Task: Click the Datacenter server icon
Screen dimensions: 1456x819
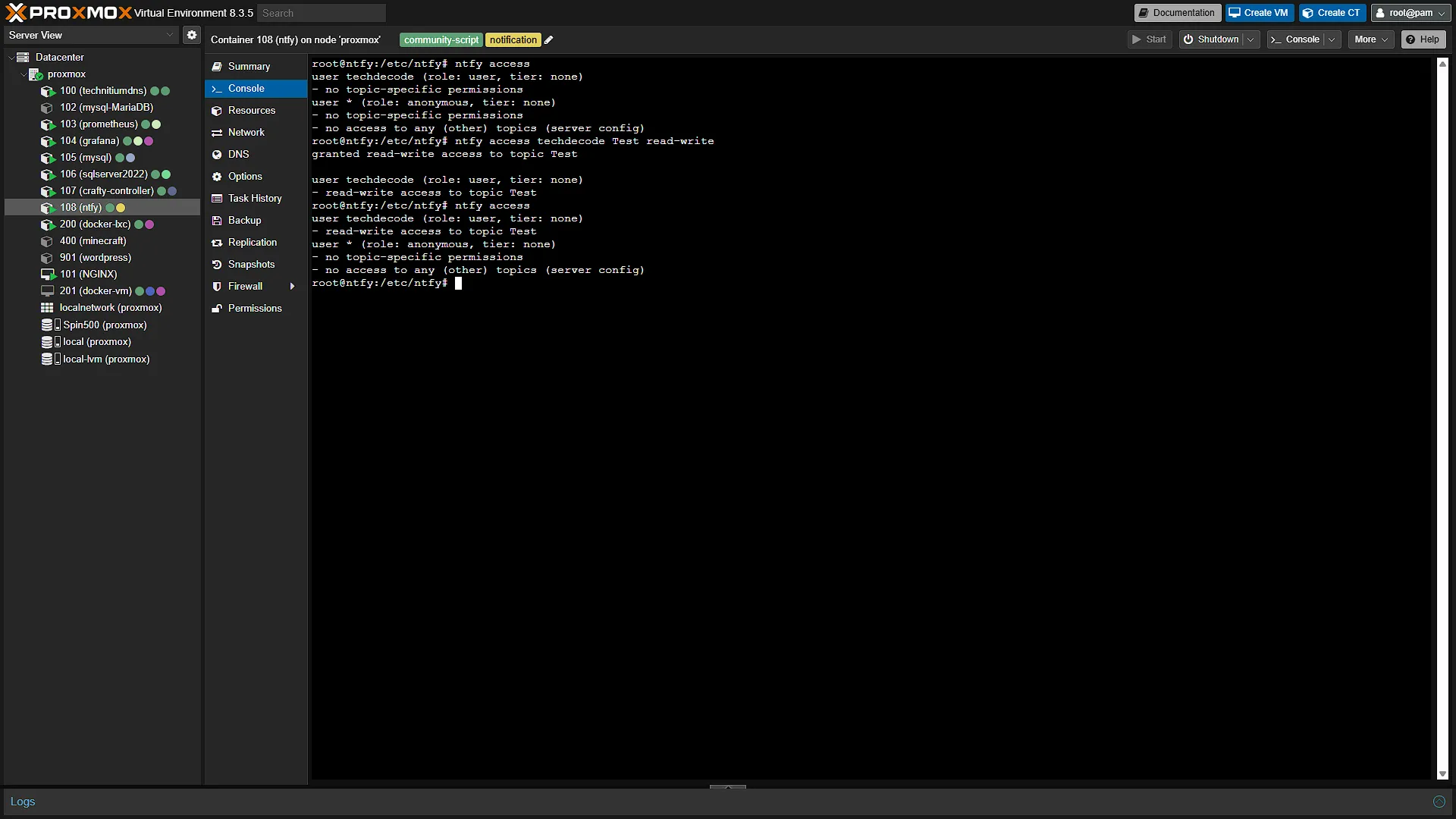Action: (23, 58)
